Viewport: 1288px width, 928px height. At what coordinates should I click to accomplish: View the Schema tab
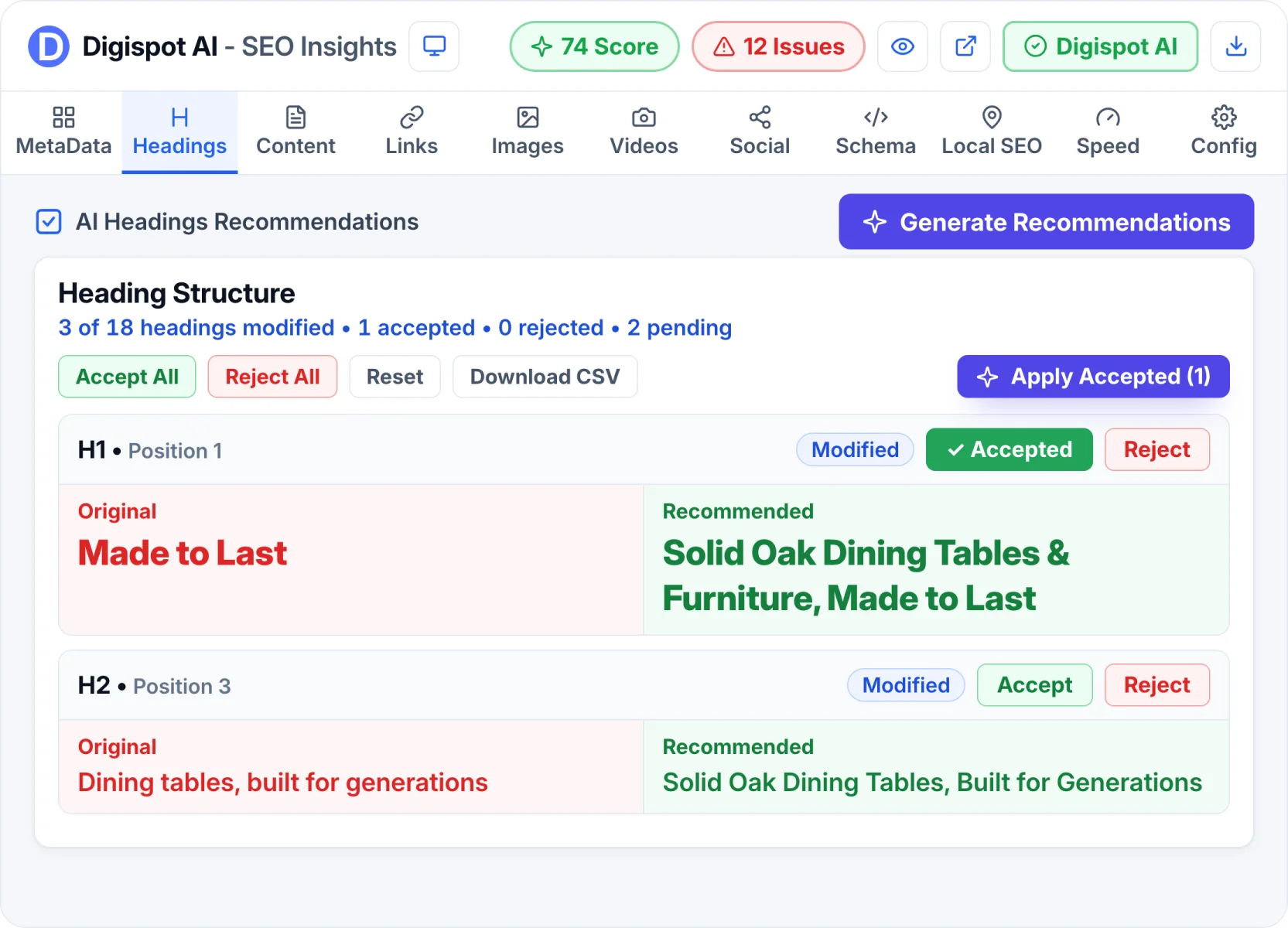click(x=876, y=132)
